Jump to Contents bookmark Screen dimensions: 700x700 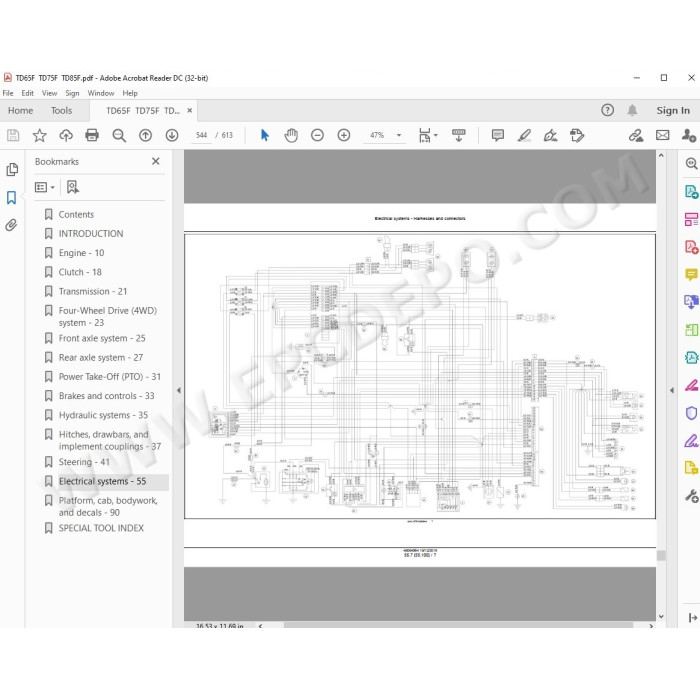[76, 214]
